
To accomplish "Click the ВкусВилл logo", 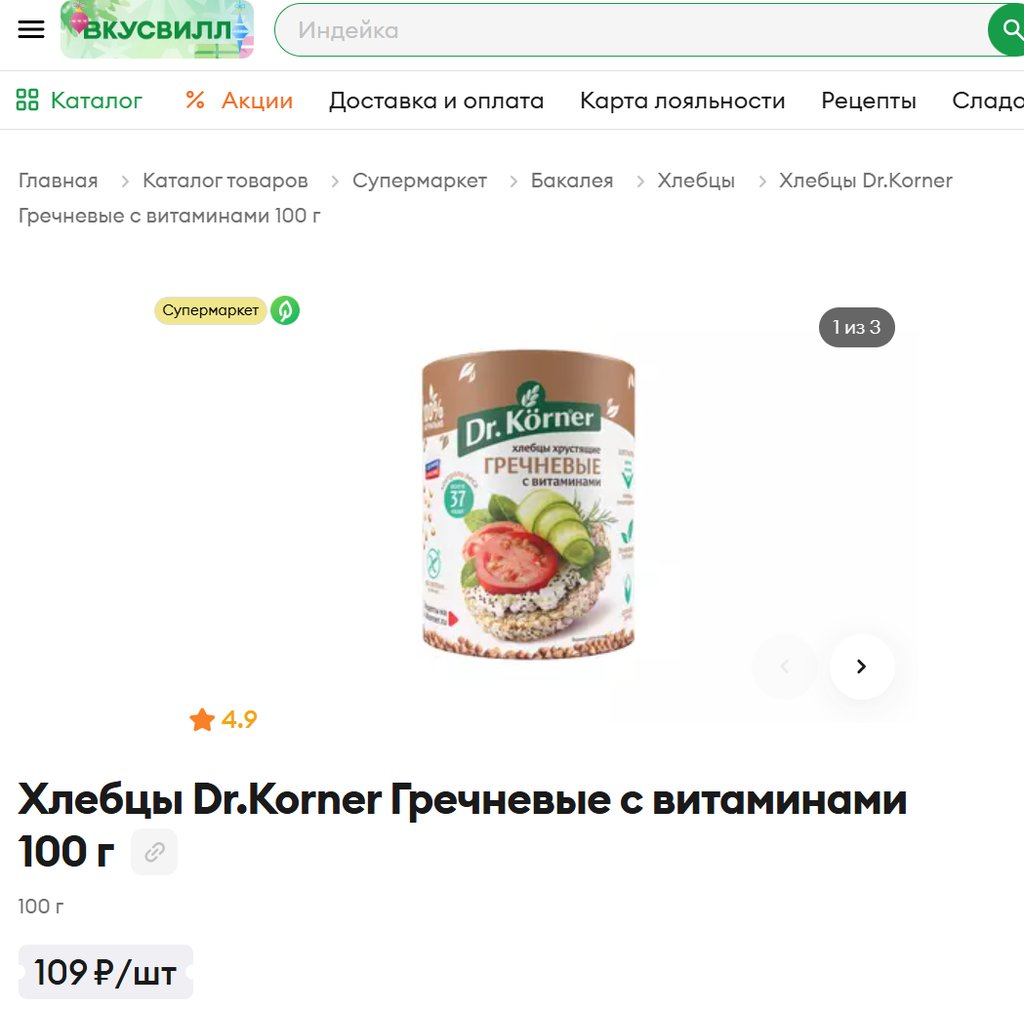I will [157, 29].
